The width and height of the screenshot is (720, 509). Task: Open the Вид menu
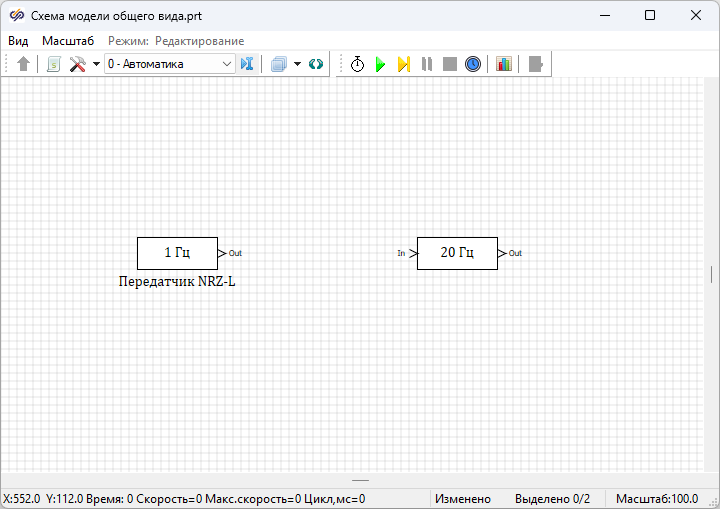click(18, 41)
